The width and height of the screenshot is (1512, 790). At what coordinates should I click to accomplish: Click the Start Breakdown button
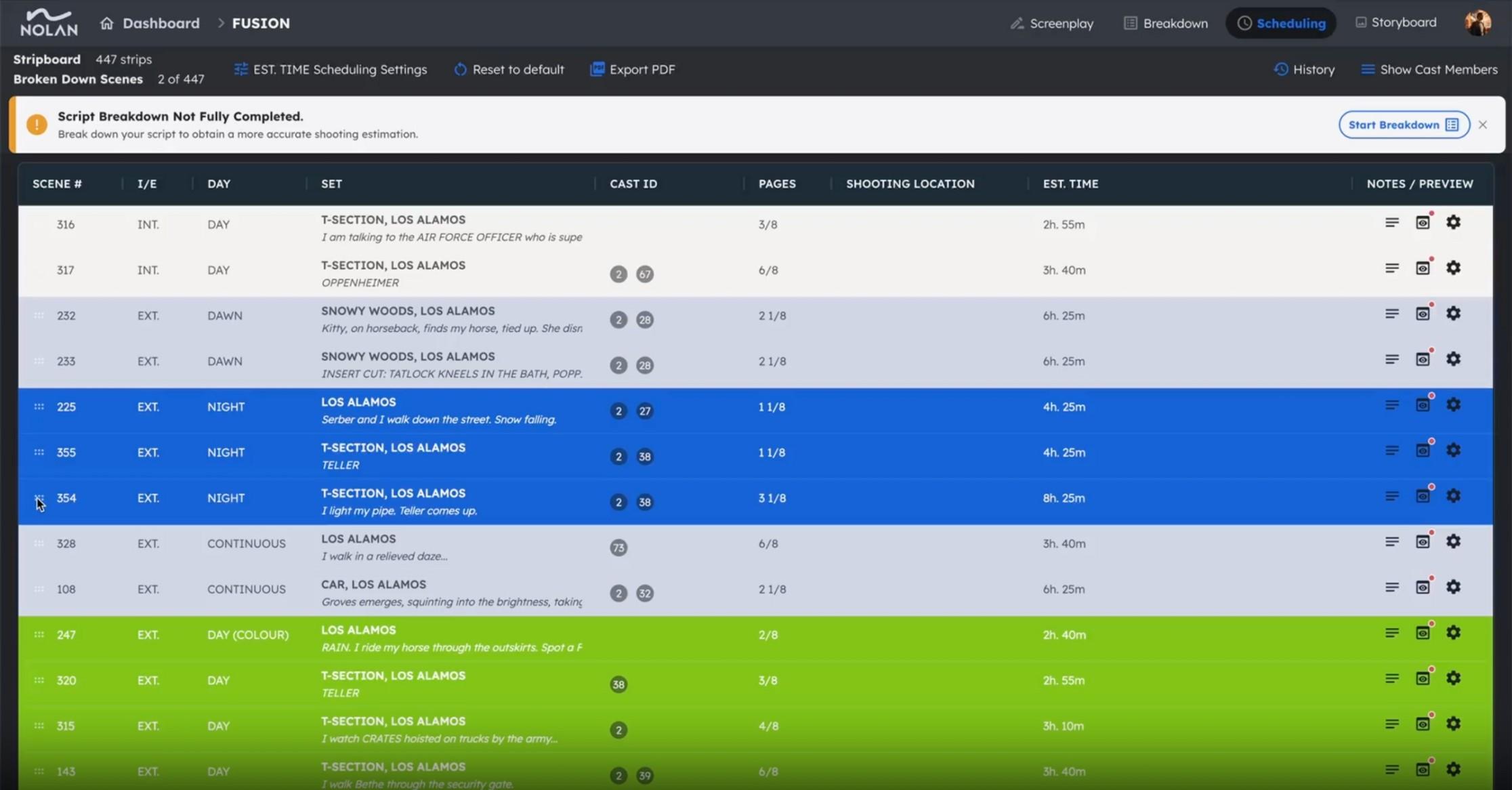click(1403, 125)
